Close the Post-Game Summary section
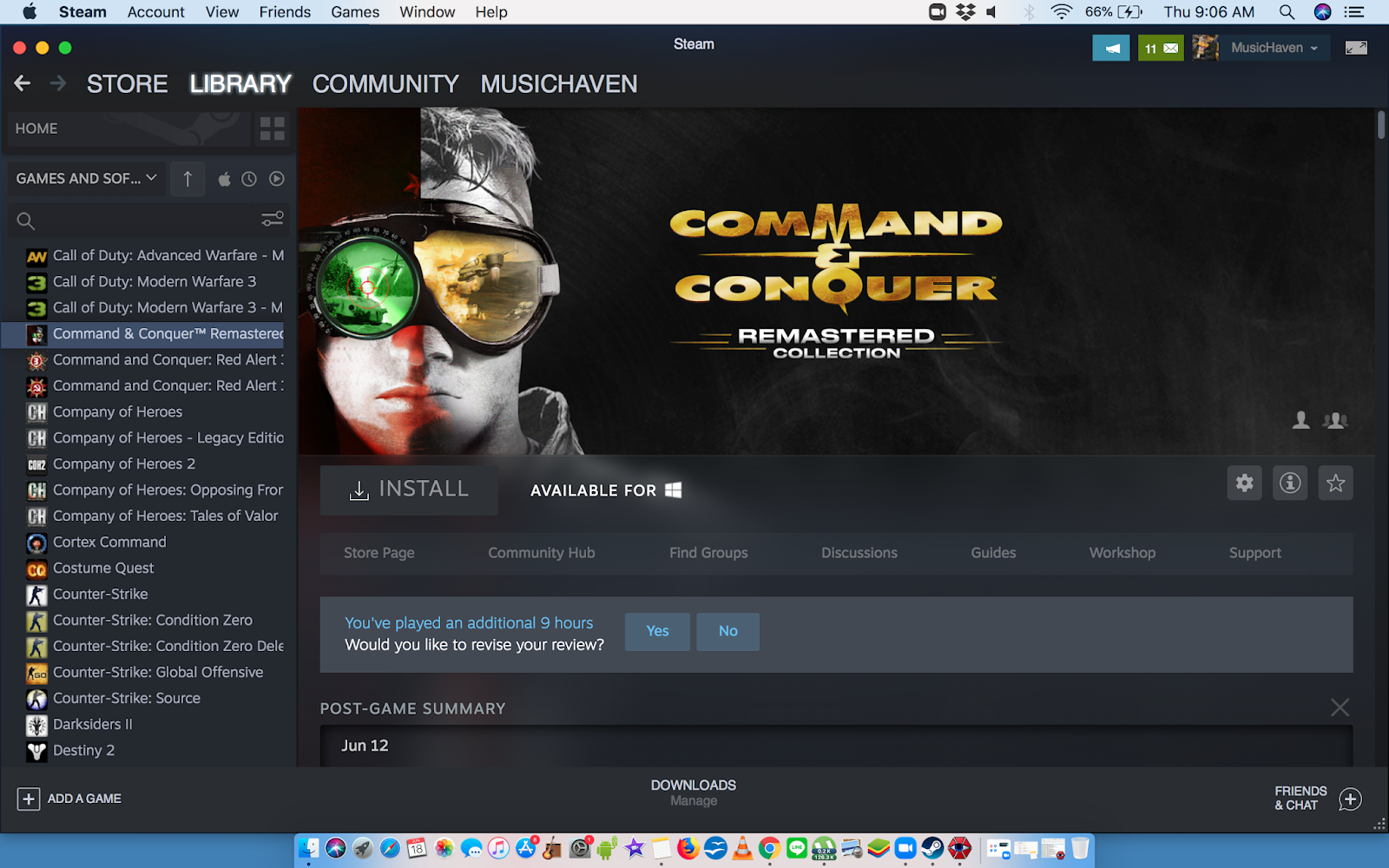 point(1340,707)
